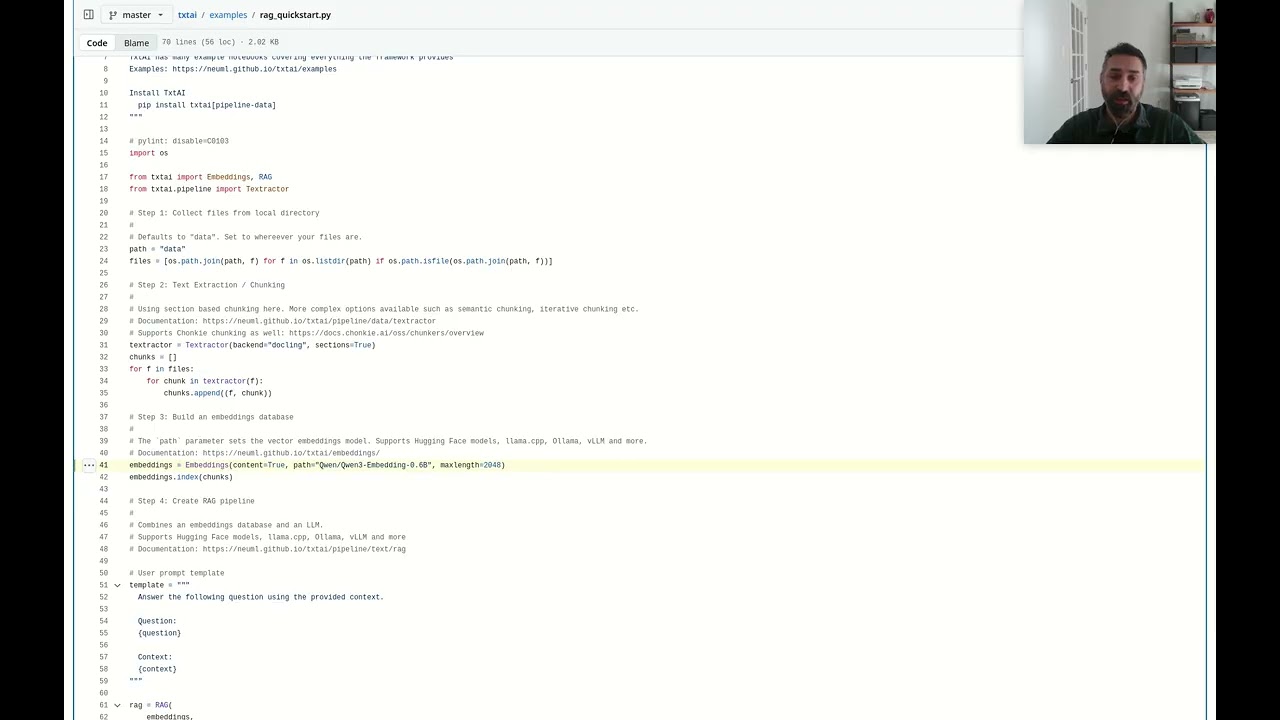This screenshot has width=1280, height=720.
Task: Click the git branch icon beside master
Action: (x=114, y=15)
